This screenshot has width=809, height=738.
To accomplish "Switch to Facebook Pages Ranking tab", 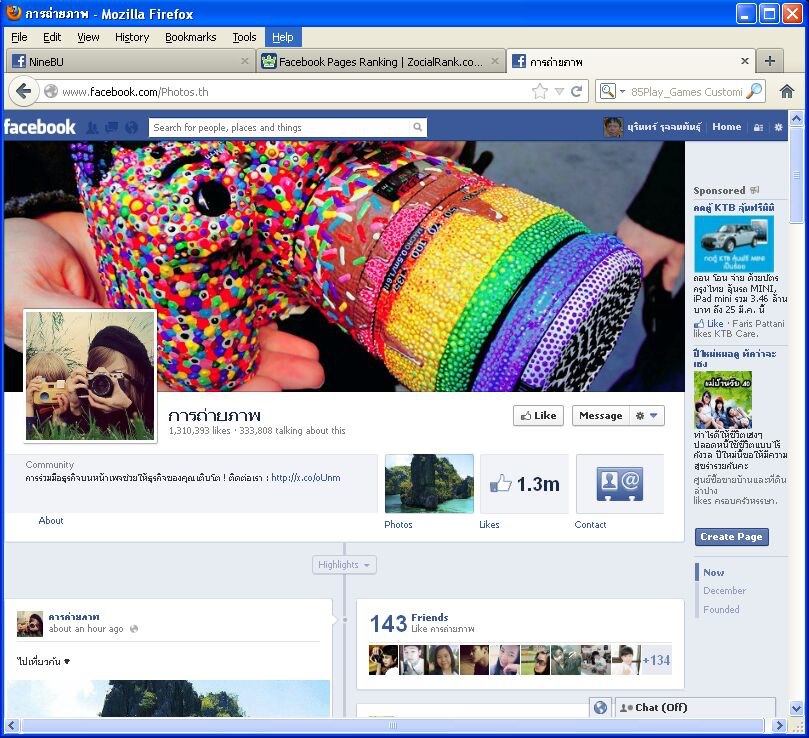I will [x=380, y=61].
